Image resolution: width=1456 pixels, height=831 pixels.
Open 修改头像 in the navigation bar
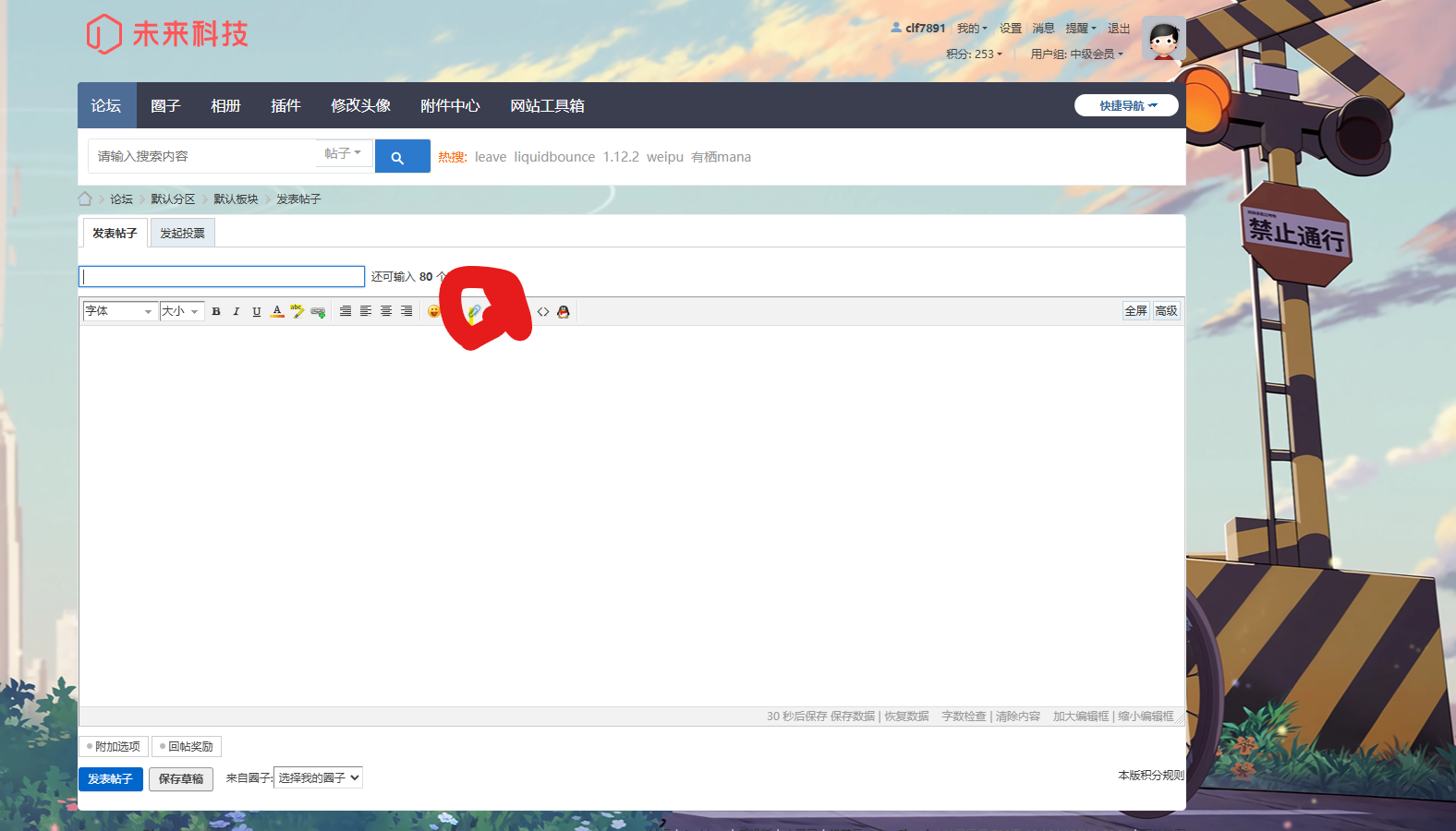[360, 105]
